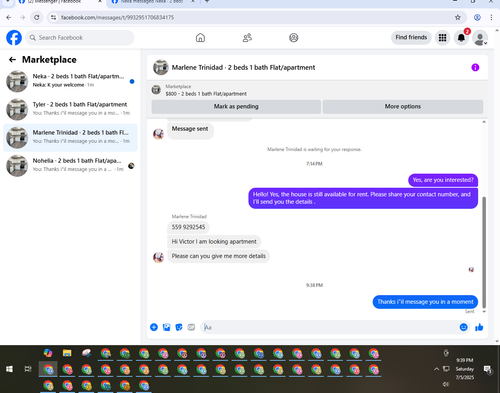This screenshot has width=500, height=393.
Task: Open the notifications bell
Action: (461, 38)
